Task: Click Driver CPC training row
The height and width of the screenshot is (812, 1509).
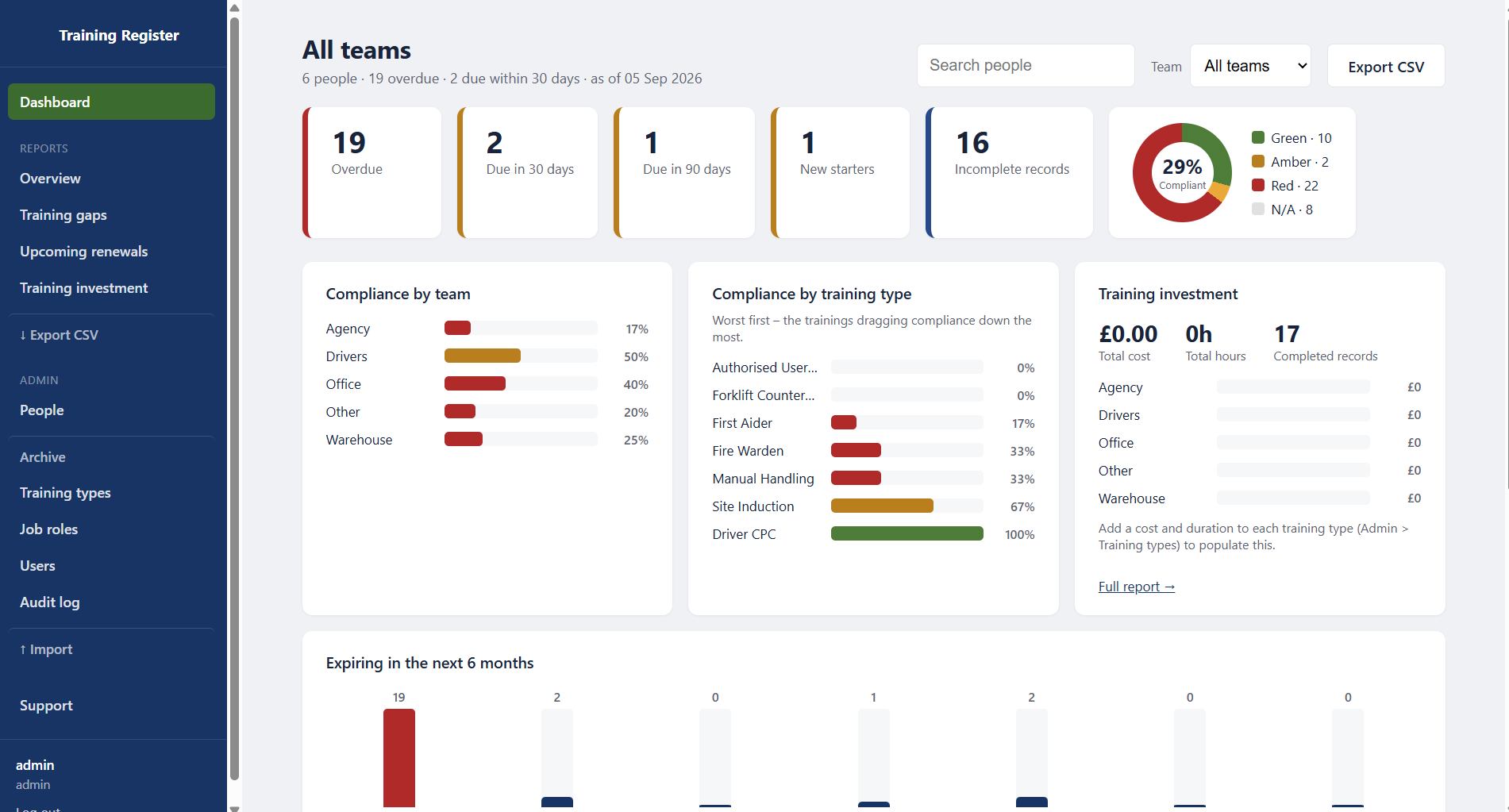Action: point(873,534)
